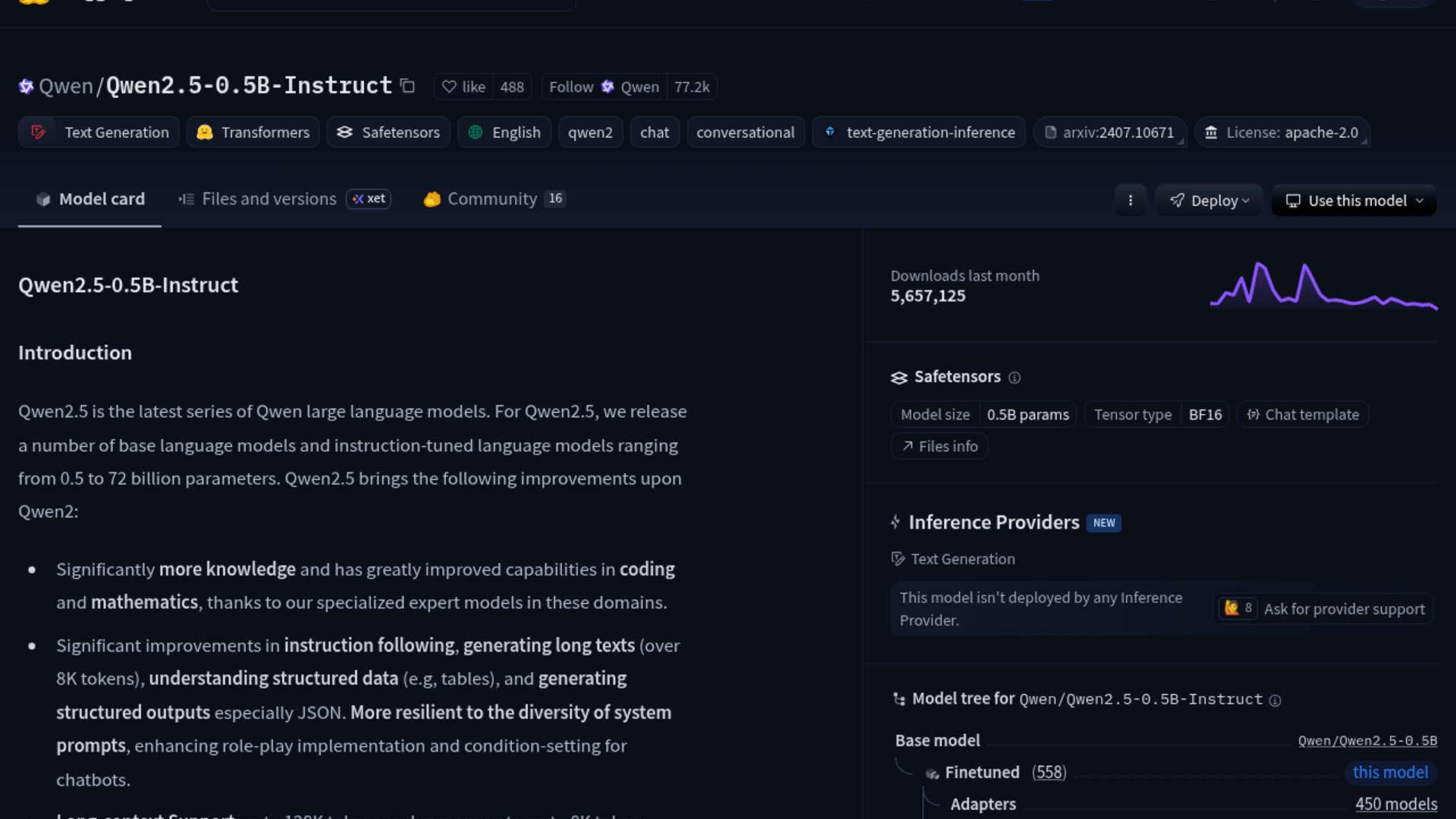Click the downloads last month chart
The width and height of the screenshot is (1456, 819).
[1323, 286]
